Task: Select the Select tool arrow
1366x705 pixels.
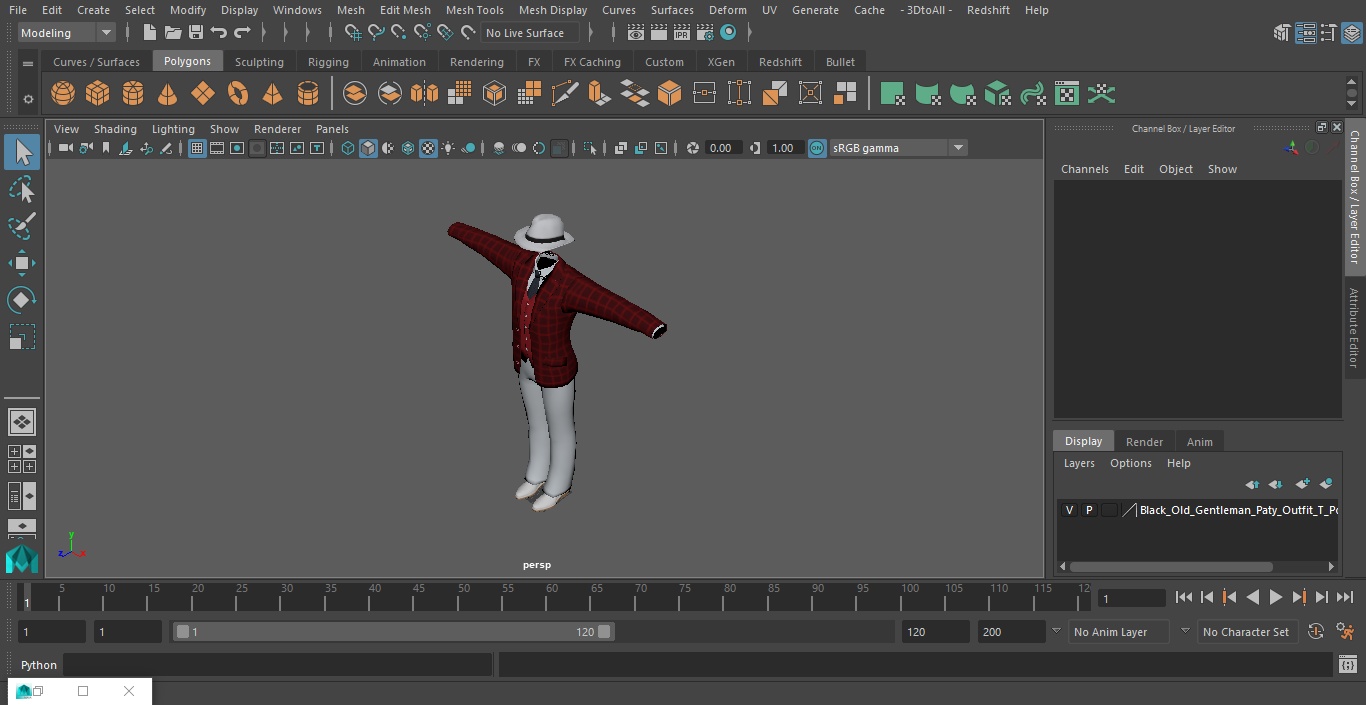Action: pos(22,152)
